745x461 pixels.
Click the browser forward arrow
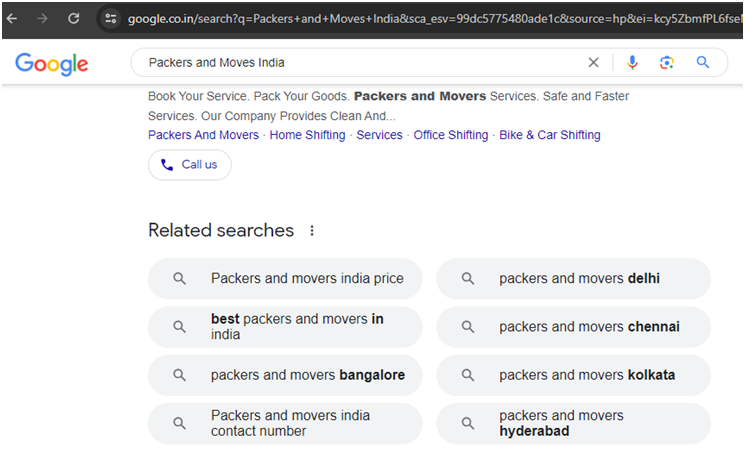[x=42, y=18]
